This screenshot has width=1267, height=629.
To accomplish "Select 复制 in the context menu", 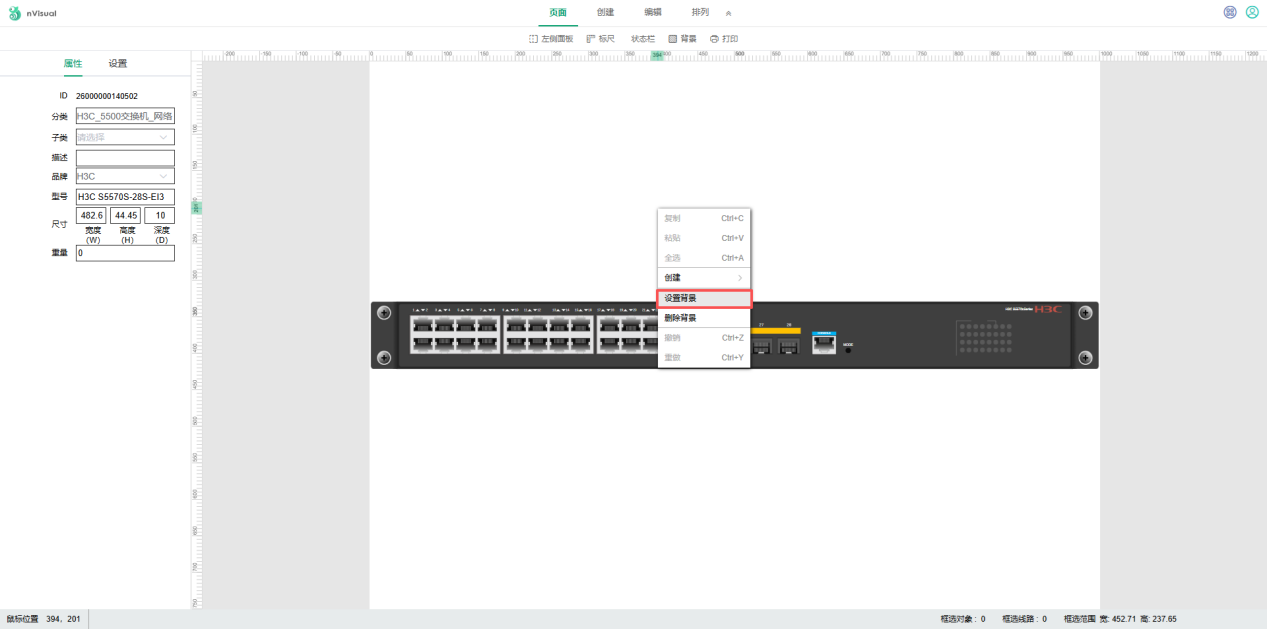I will (704, 218).
